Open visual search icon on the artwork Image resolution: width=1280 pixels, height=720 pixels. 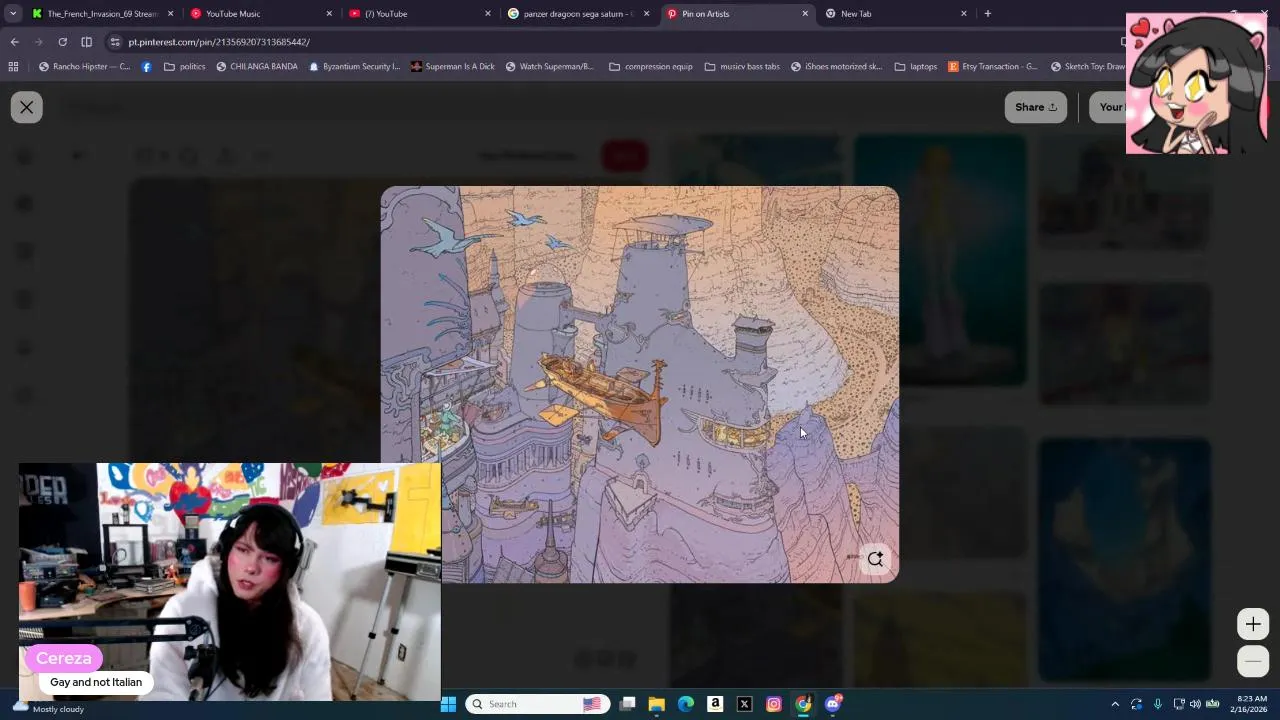point(876,559)
